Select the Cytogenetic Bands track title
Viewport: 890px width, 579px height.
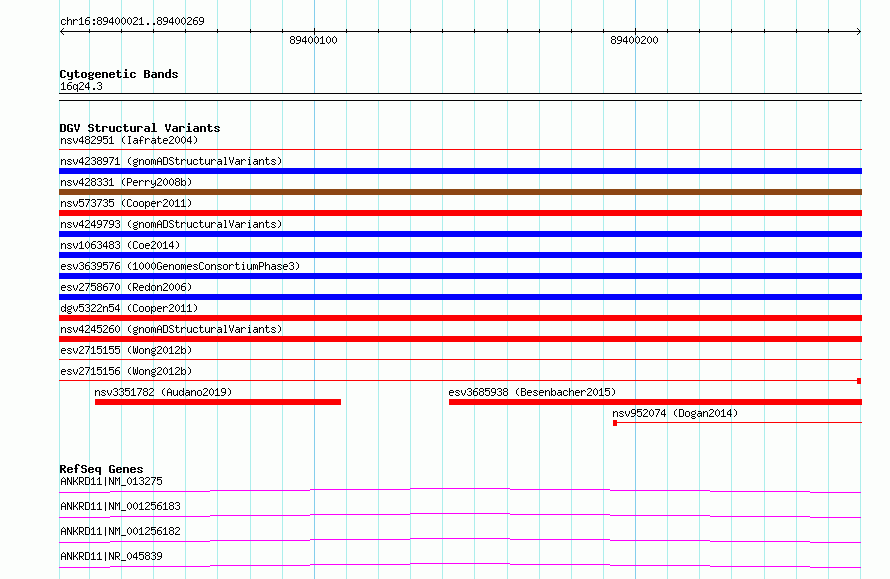click(x=119, y=74)
